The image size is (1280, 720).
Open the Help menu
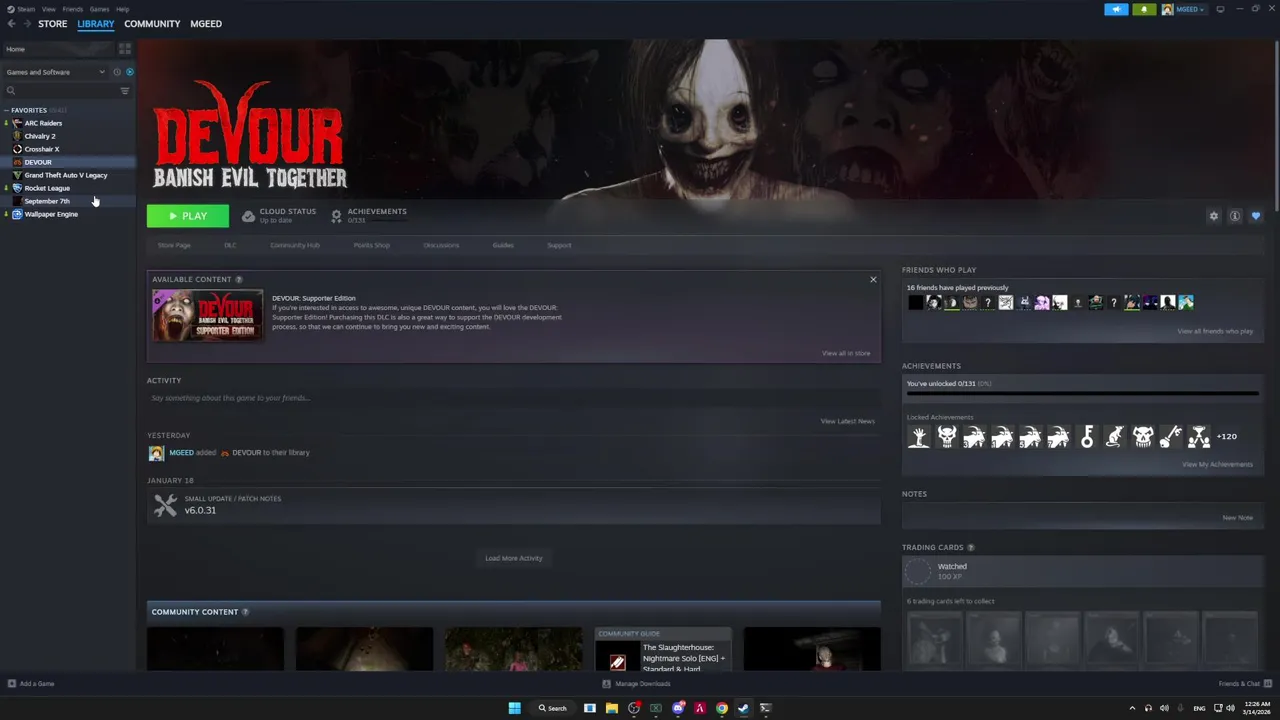pyautogui.click(x=122, y=9)
